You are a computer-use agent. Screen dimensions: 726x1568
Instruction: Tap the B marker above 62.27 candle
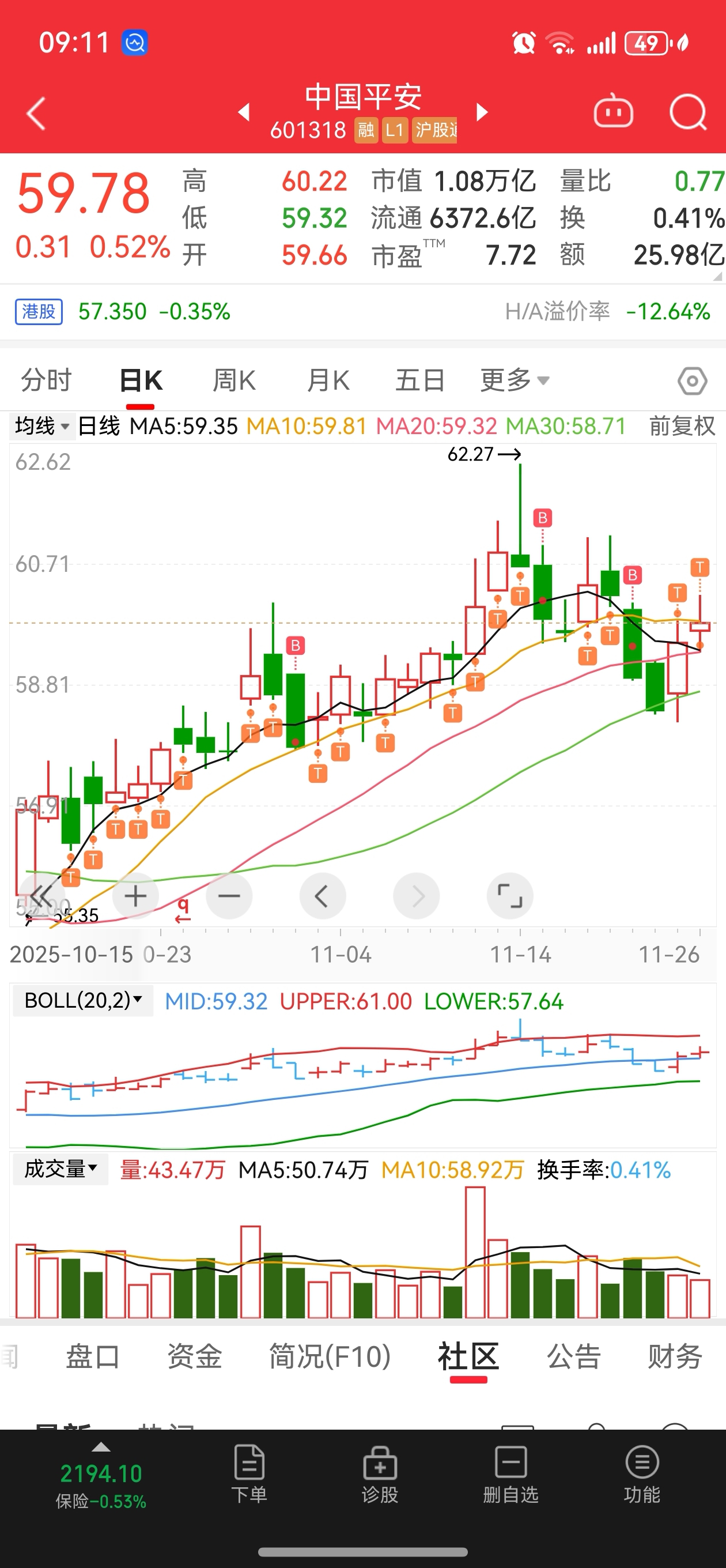tap(542, 518)
